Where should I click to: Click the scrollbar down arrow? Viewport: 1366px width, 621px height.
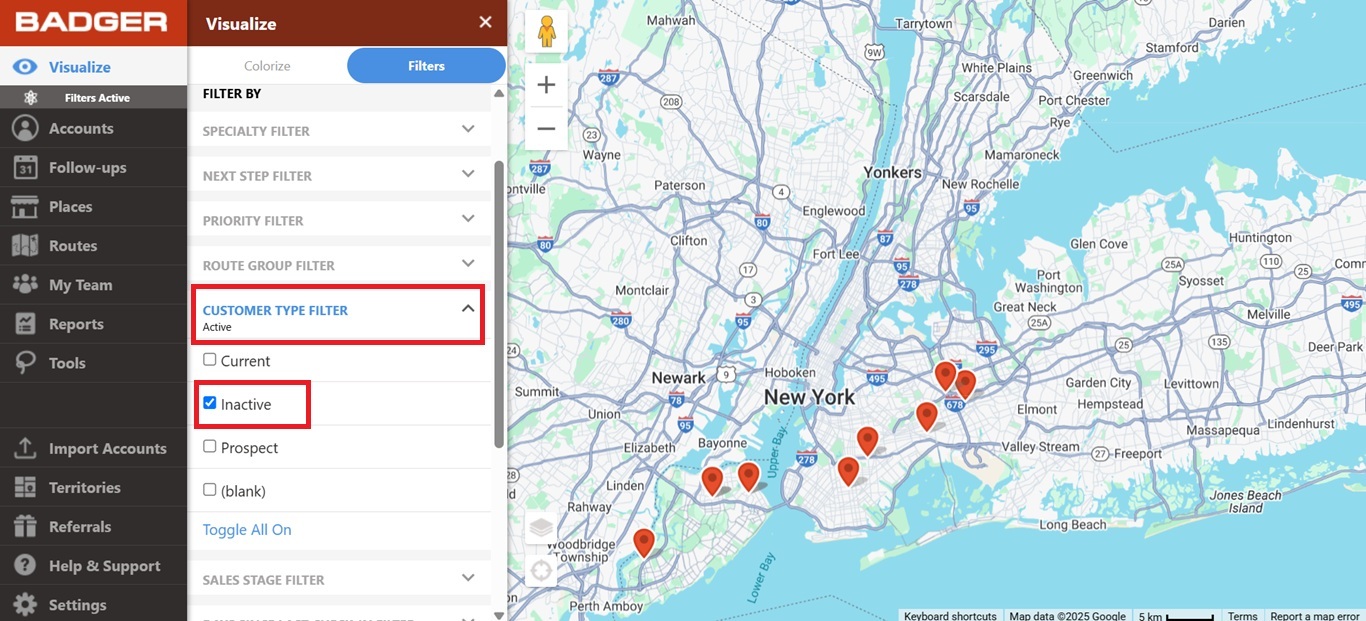[500, 614]
